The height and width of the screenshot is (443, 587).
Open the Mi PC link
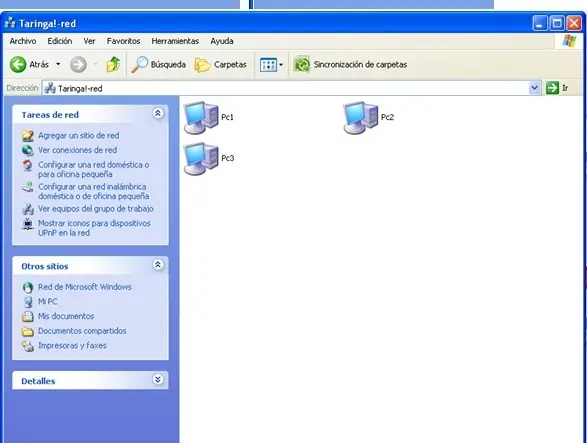coord(48,301)
